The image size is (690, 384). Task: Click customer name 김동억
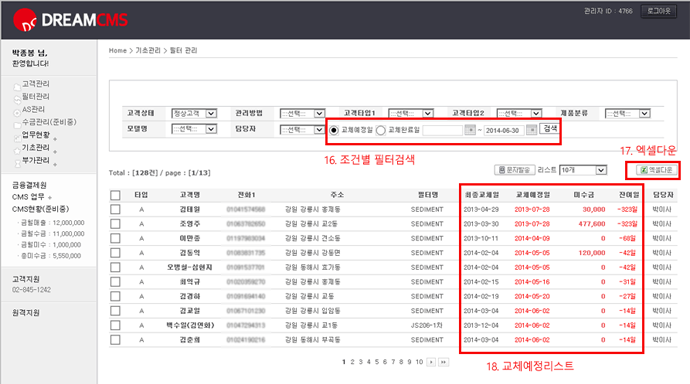(190, 253)
